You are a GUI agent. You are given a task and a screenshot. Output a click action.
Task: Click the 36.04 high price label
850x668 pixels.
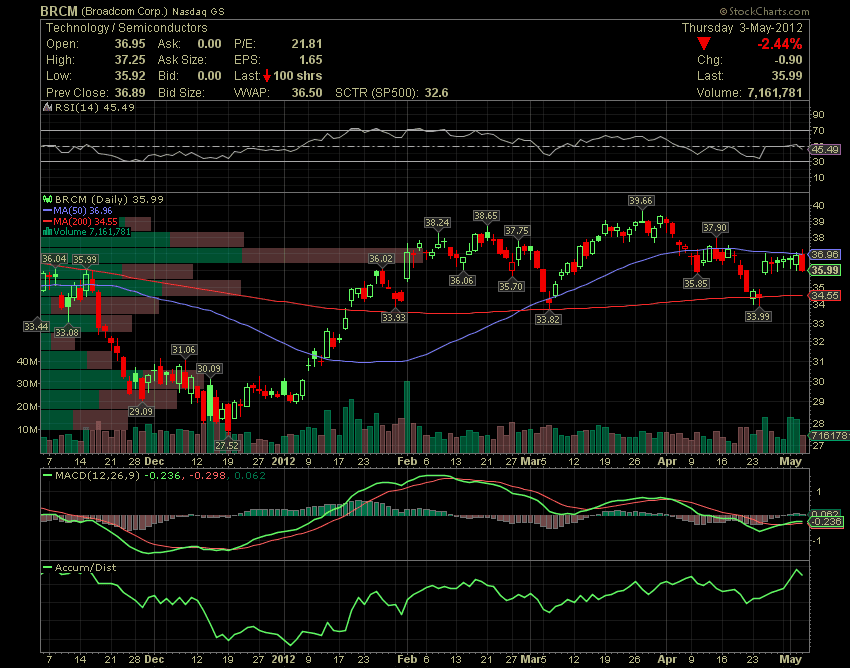pyautogui.click(x=54, y=259)
